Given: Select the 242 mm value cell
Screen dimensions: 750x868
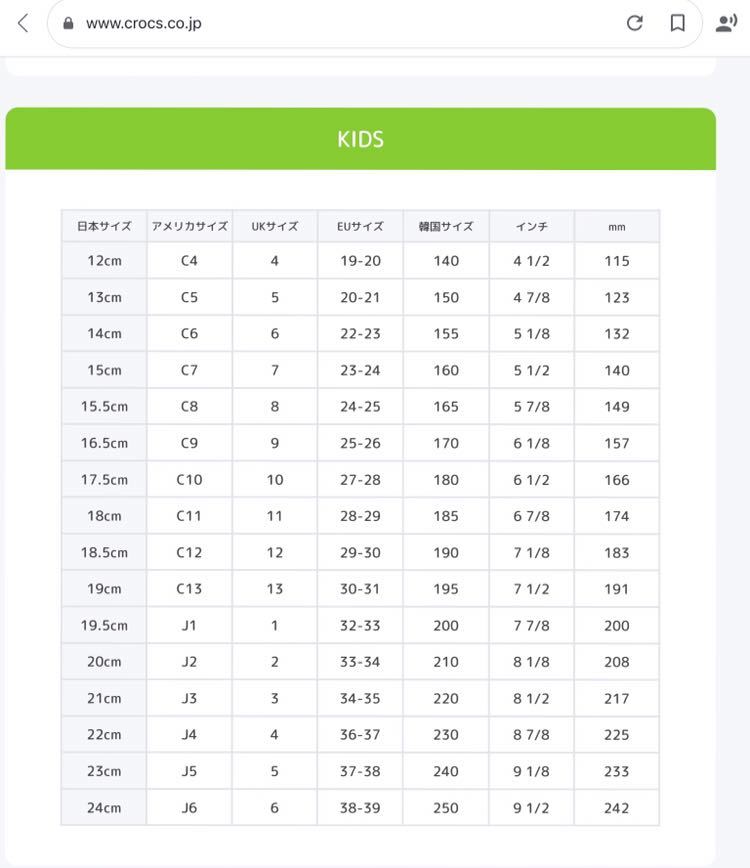Looking at the screenshot, I should pyautogui.click(x=617, y=808).
